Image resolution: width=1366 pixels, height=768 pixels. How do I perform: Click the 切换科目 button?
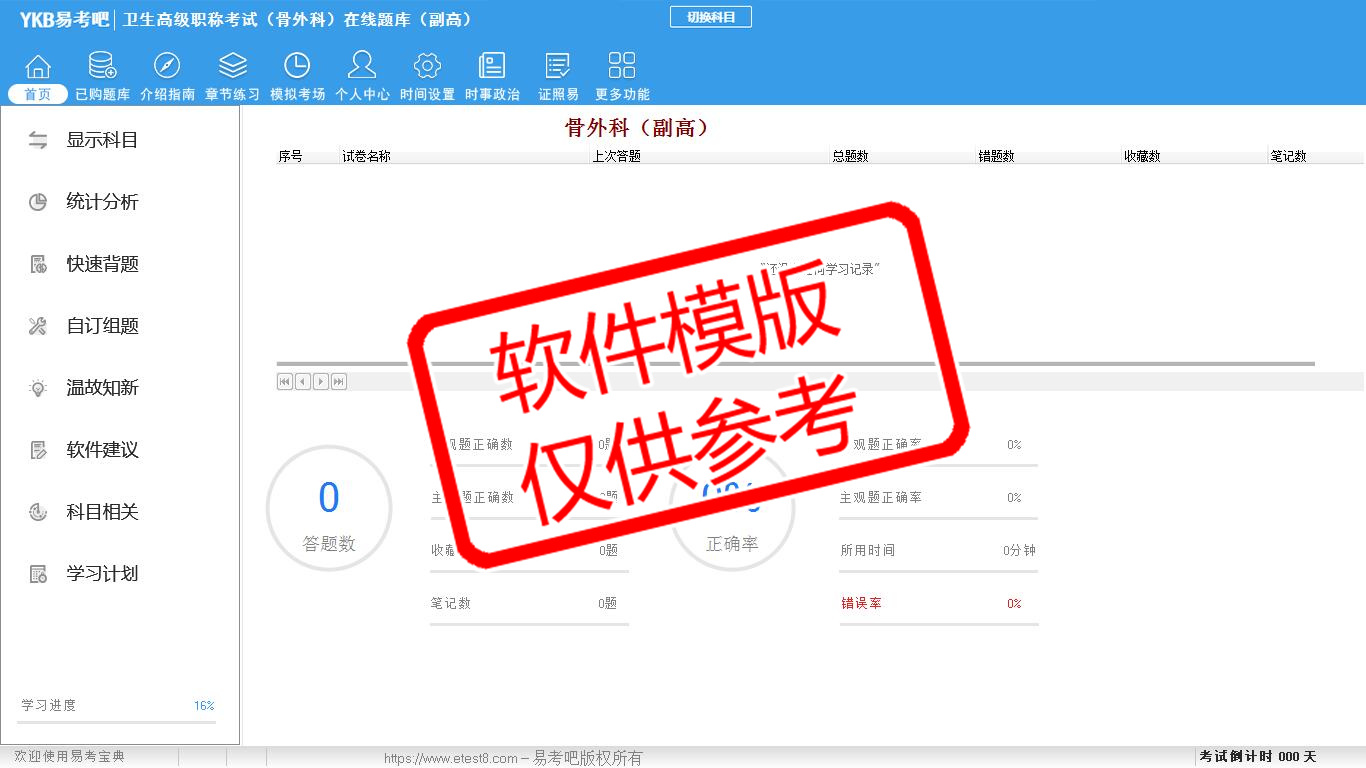point(710,17)
